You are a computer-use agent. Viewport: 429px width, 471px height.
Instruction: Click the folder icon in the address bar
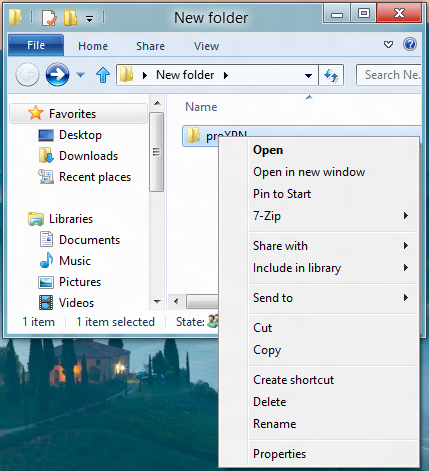click(127, 74)
